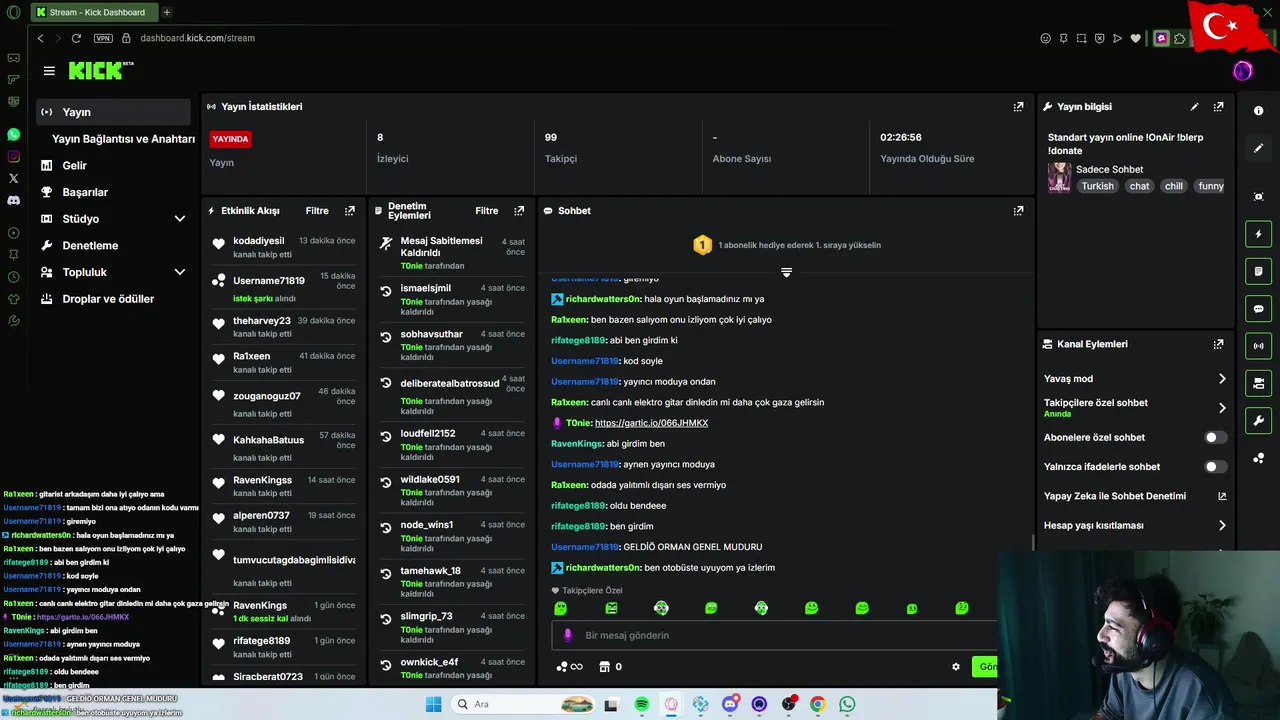Select Yayın in the left menu
This screenshot has width=1280, height=720.
(x=113, y=112)
